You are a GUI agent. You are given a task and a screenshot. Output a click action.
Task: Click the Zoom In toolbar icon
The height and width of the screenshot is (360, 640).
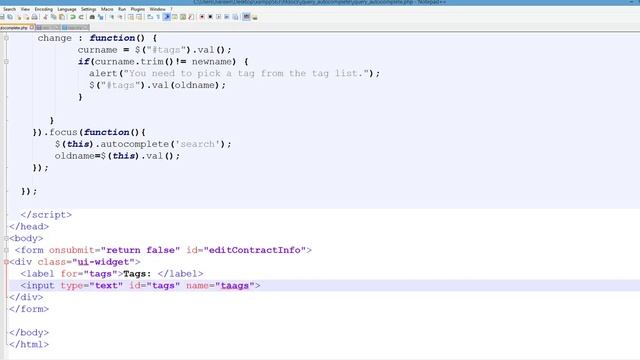[x=112, y=17]
